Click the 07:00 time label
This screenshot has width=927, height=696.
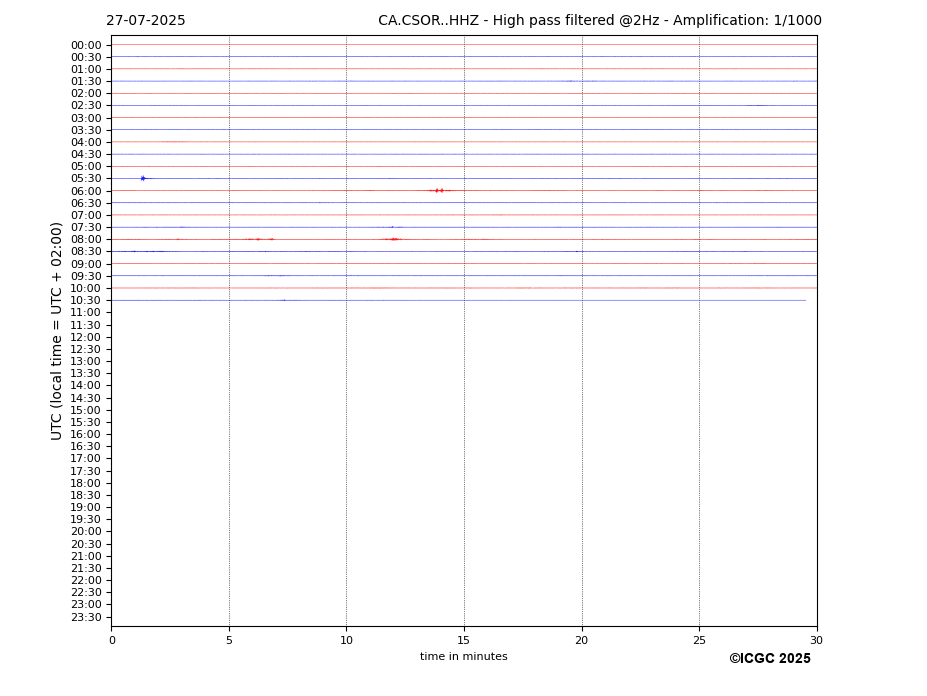(x=86, y=215)
